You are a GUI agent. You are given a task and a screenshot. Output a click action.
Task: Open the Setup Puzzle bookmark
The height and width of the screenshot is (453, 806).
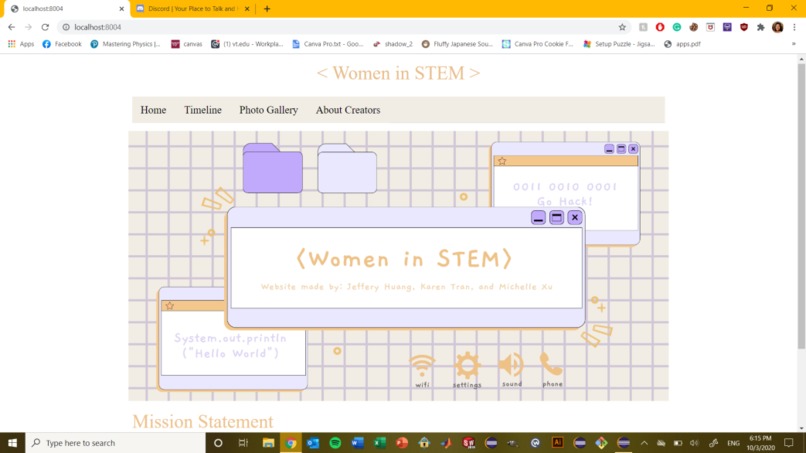pyautogui.click(x=619, y=44)
